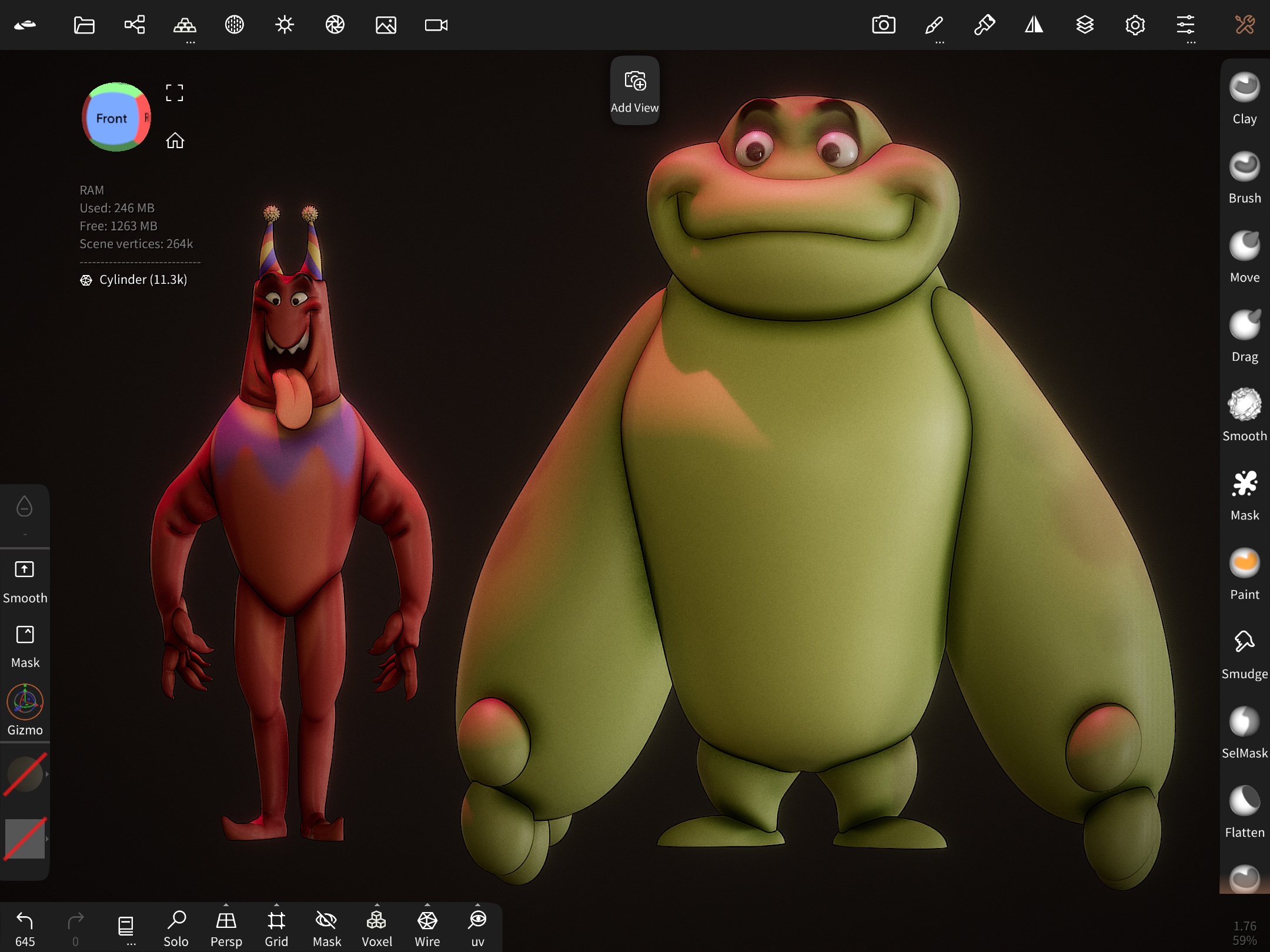The image size is (1270, 952).
Task: Toggle Smooth shortcut on left panel
Action: pos(25,581)
